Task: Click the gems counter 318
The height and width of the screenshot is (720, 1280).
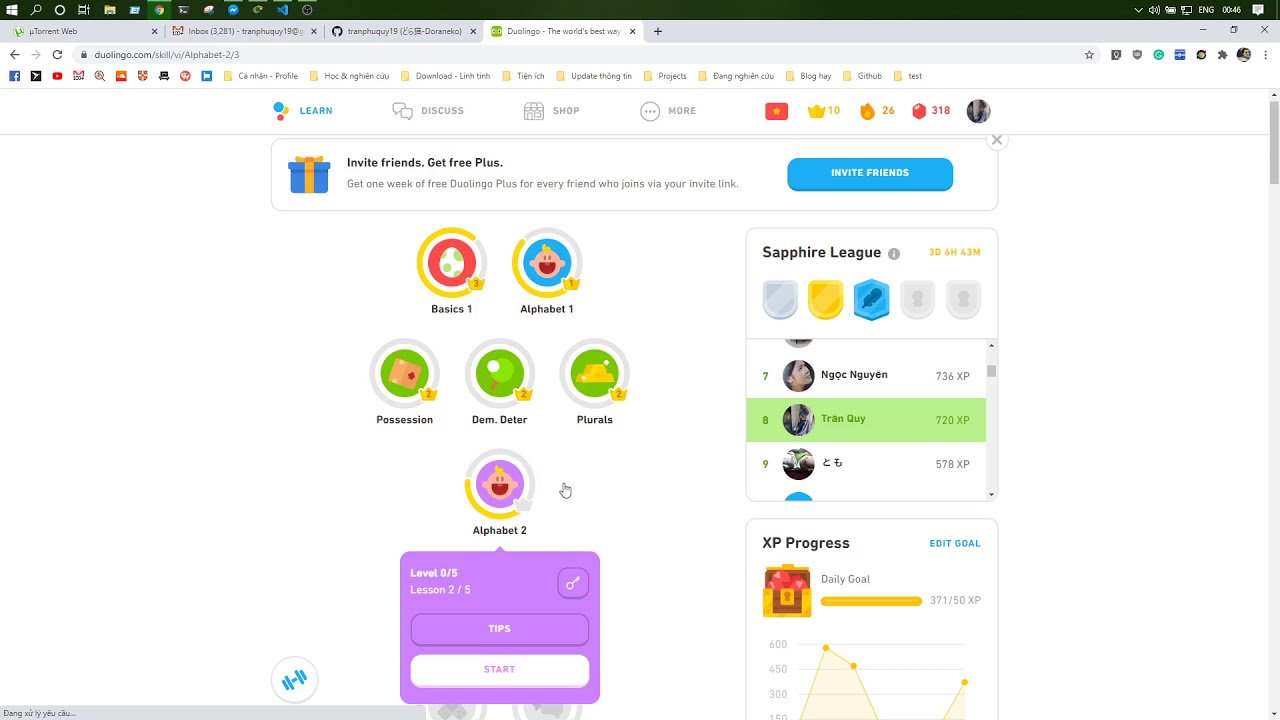Action: (931, 111)
